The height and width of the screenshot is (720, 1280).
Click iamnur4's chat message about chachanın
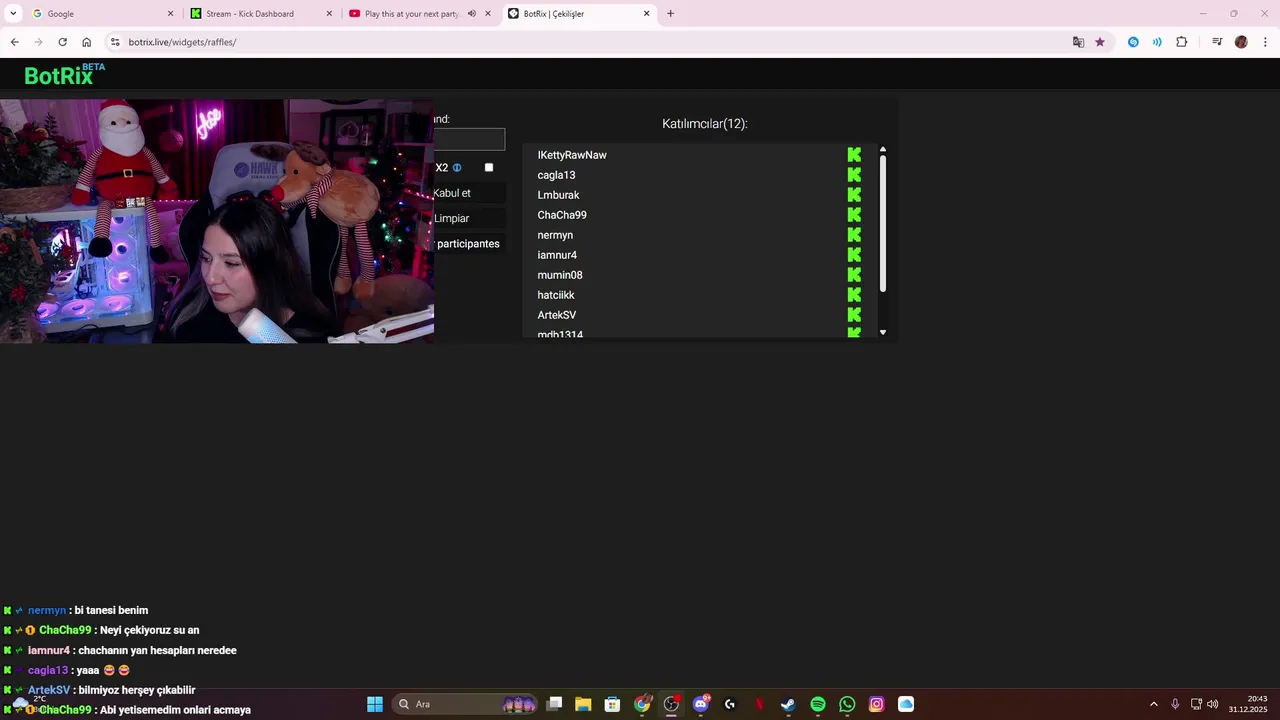tap(158, 650)
